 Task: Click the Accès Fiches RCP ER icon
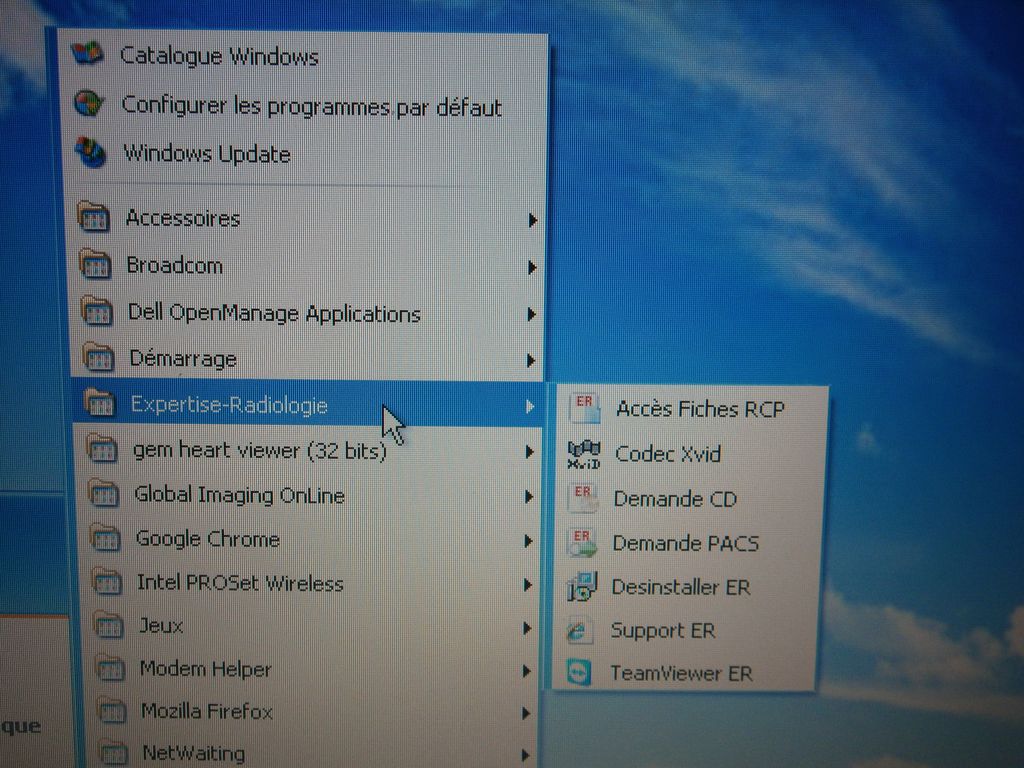point(584,408)
